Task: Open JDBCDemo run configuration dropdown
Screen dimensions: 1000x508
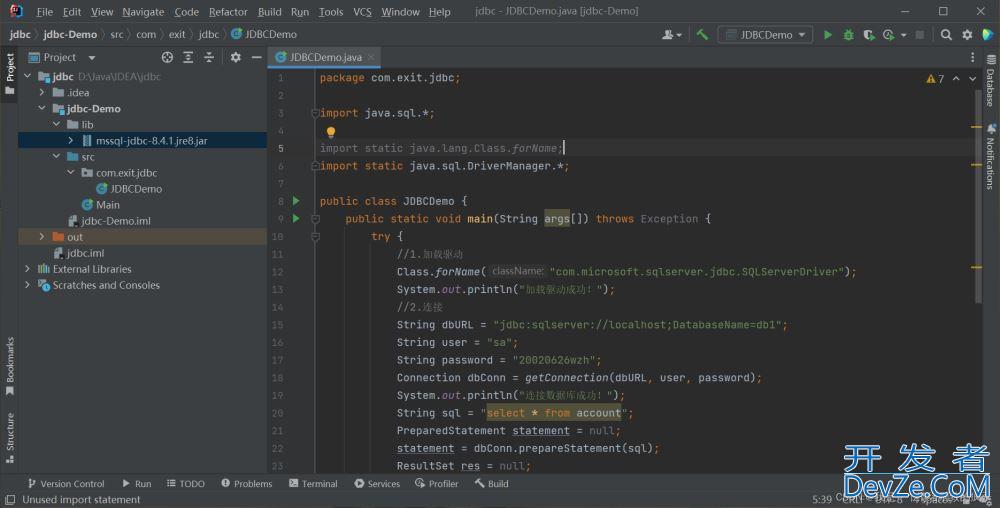Action: pos(765,34)
